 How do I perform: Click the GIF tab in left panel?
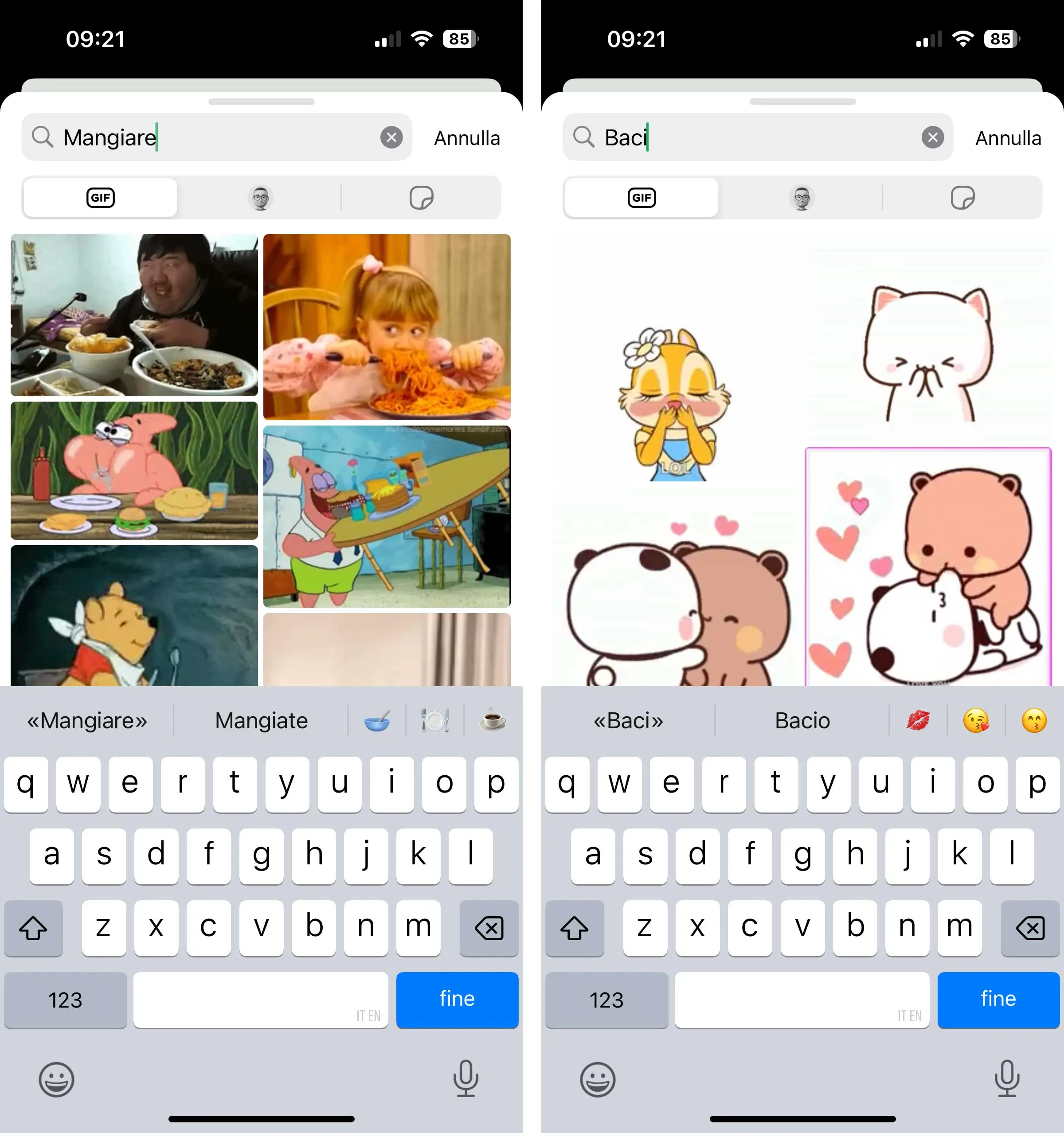point(100,197)
